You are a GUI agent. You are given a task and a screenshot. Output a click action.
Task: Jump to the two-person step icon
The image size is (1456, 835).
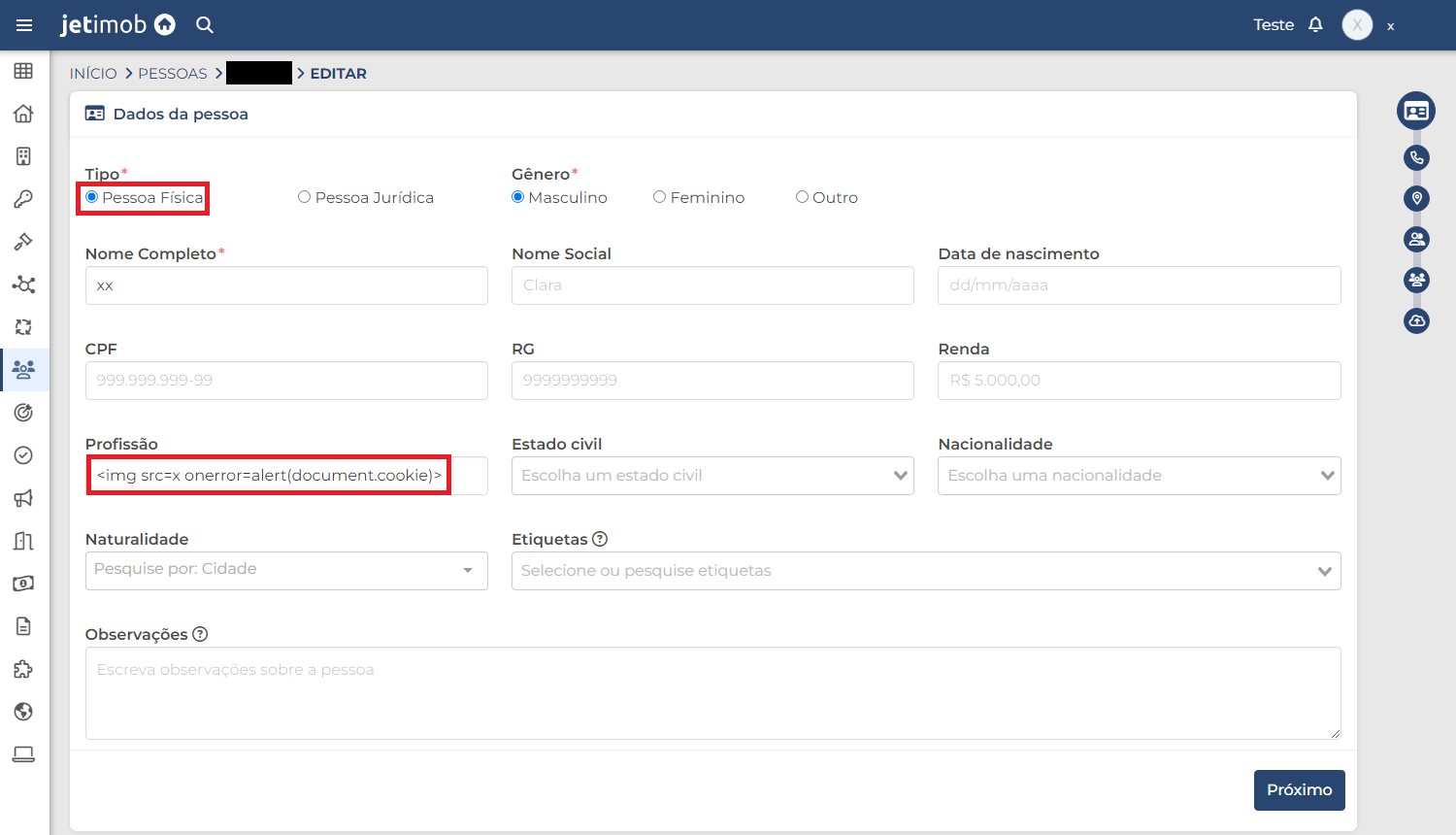1416,239
